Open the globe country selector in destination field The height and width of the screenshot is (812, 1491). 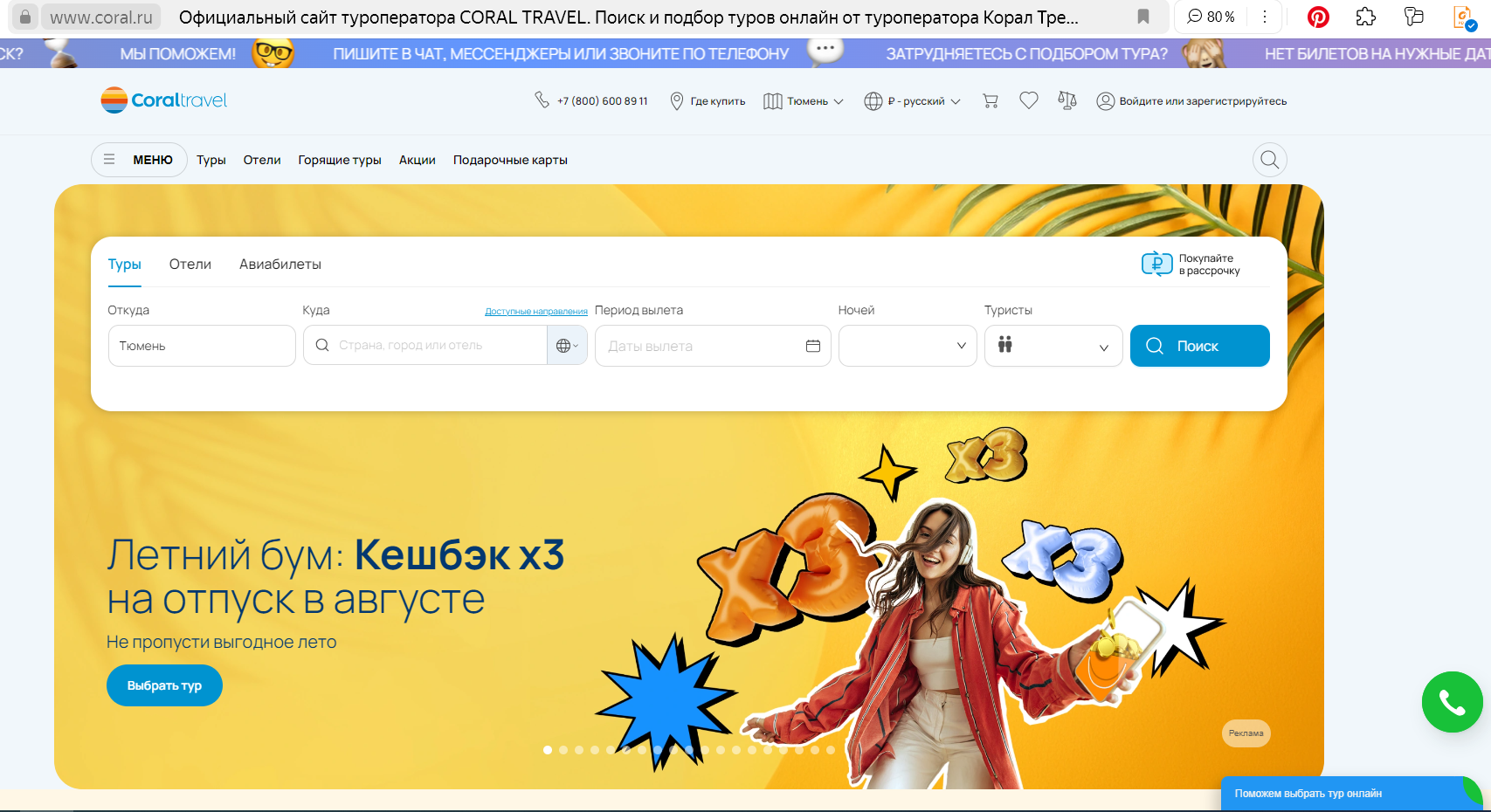(567, 346)
